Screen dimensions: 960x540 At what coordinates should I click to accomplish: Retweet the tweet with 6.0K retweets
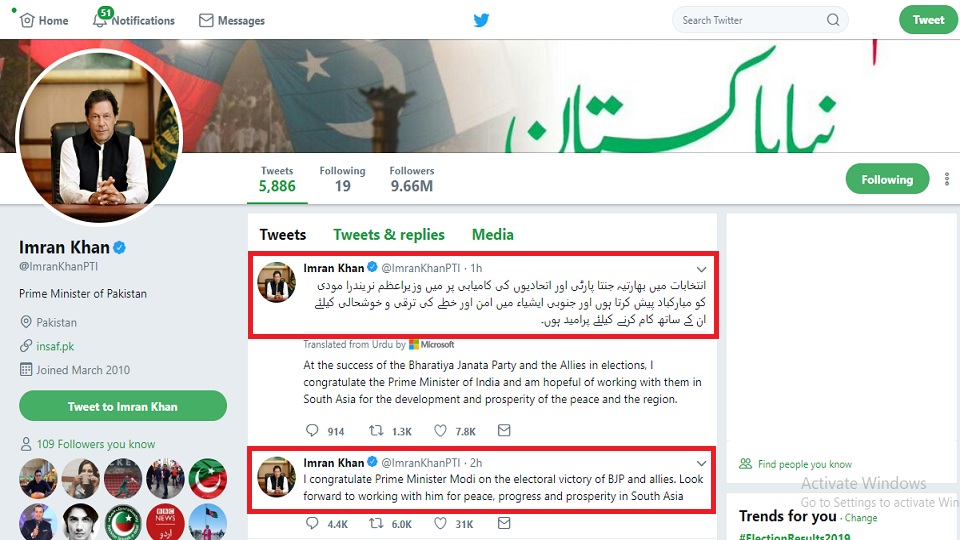376,523
